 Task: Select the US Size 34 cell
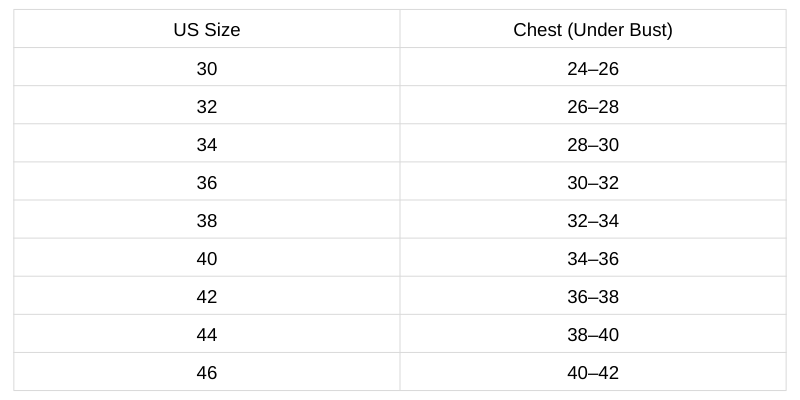coord(207,145)
